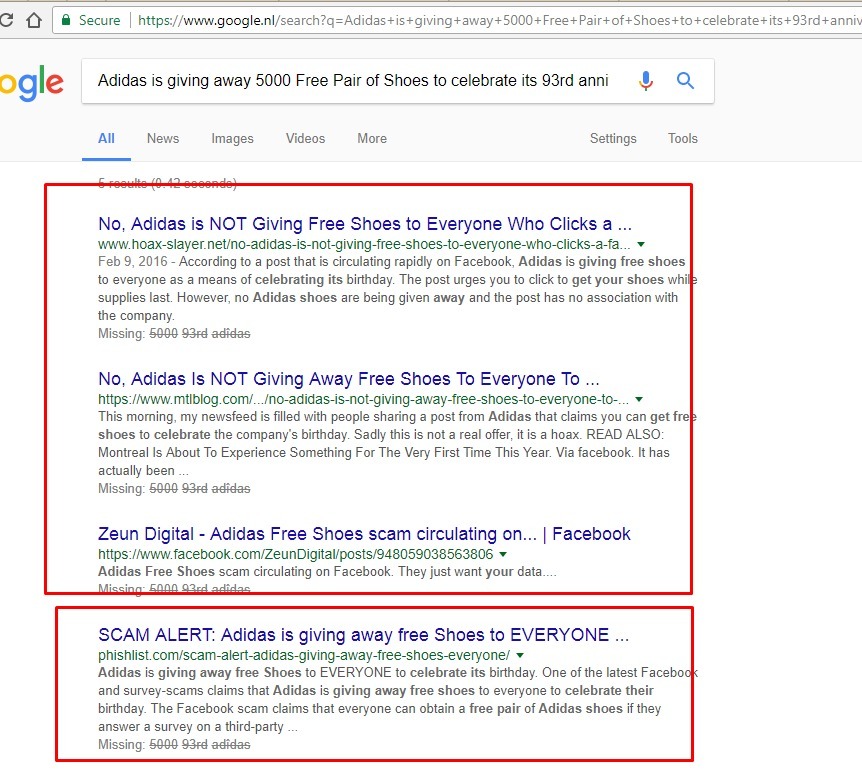Expand options arrow beside mtlblog.com URL
Viewport: 862px width, 770px height.
639,400
